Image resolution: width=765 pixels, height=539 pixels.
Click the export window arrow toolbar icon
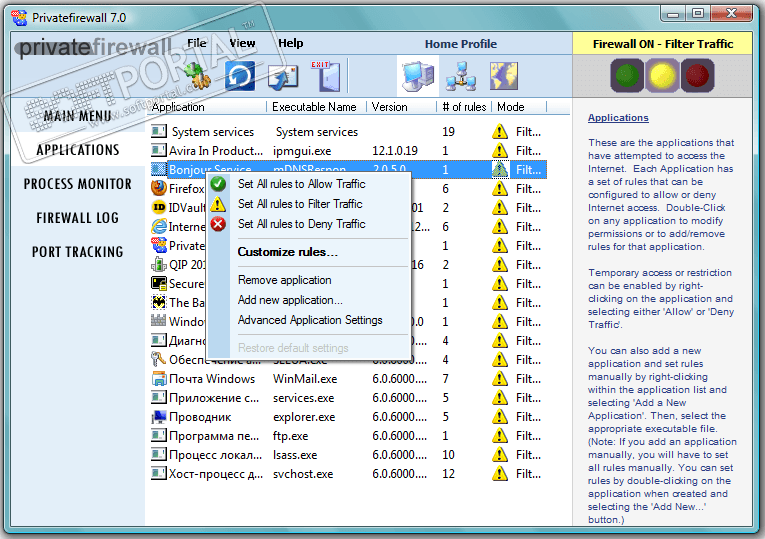tap(283, 78)
